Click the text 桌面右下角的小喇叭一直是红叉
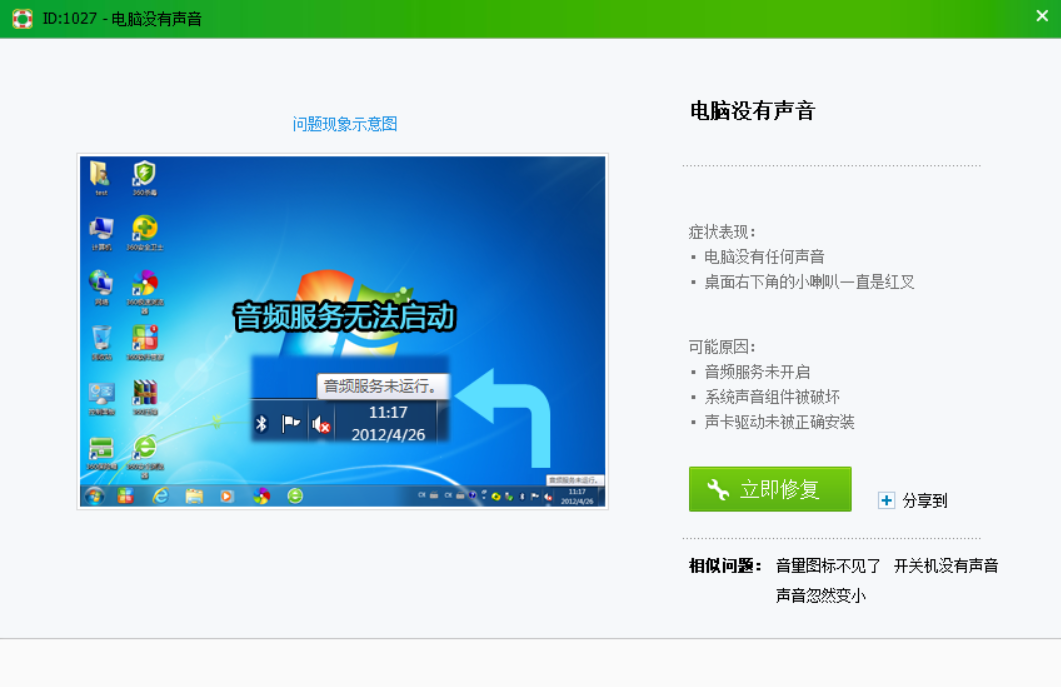Screen dimensions: 1061x687 tap(809, 282)
